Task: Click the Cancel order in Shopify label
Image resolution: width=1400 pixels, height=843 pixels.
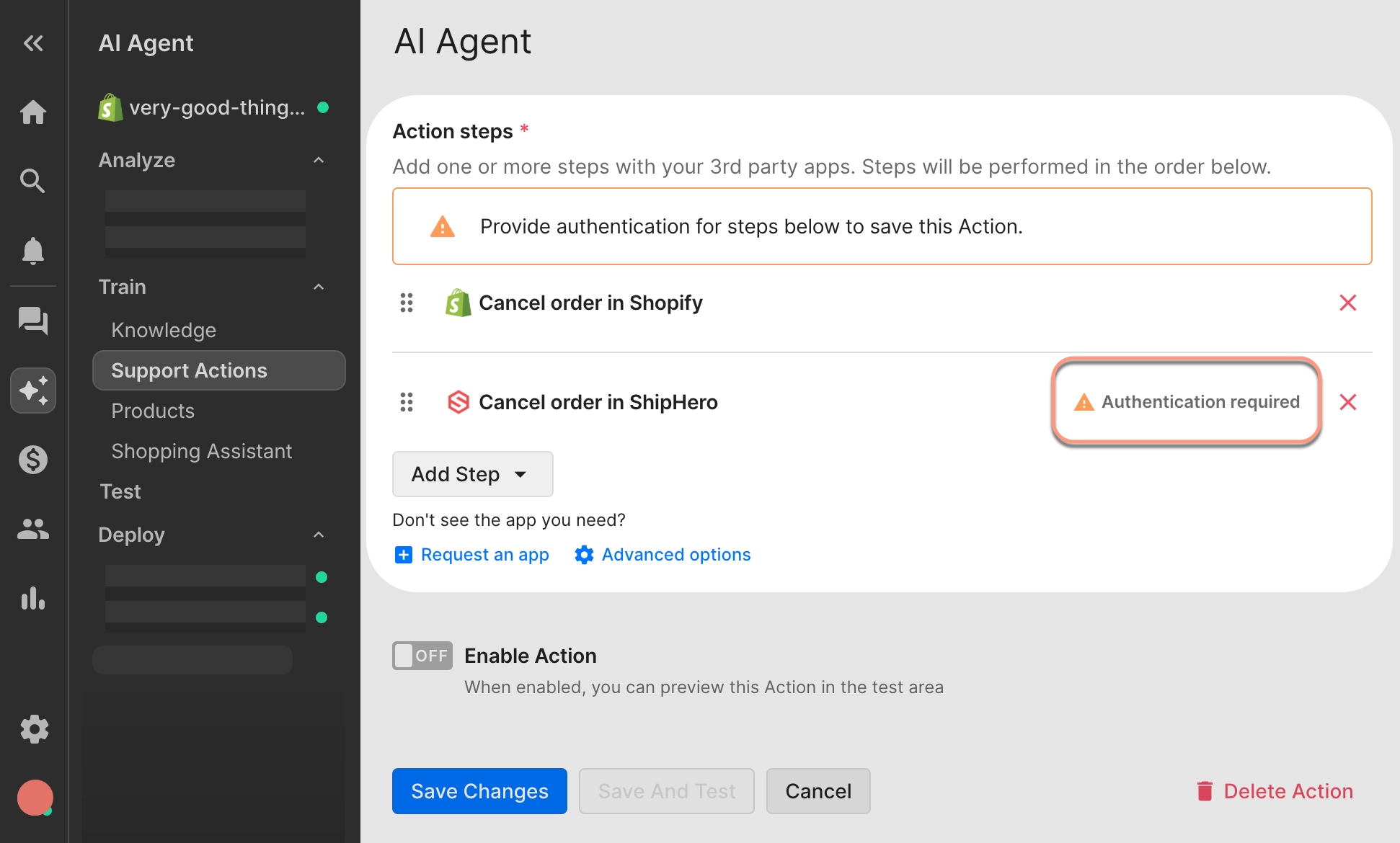Action: 590,303
